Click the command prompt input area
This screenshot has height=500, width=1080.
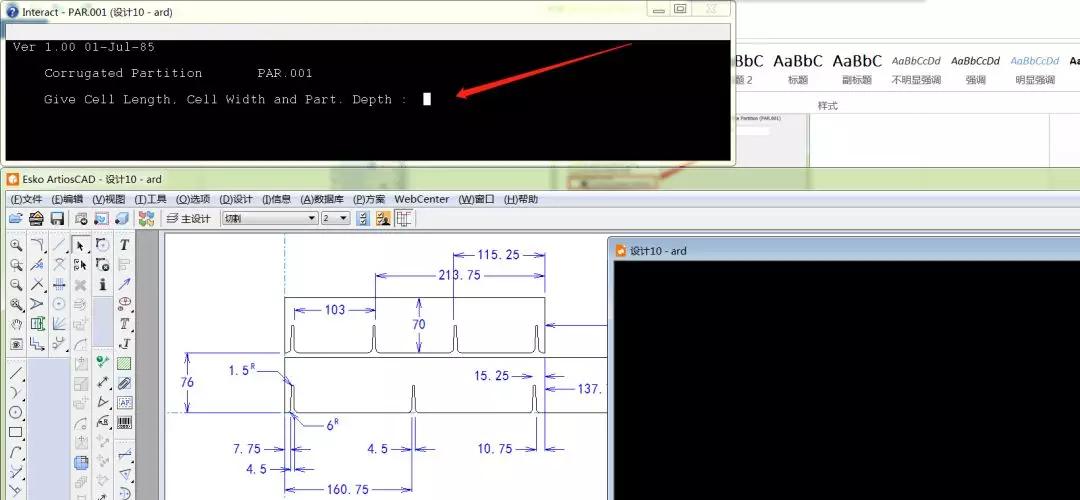pyautogui.click(x=427, y=99)
